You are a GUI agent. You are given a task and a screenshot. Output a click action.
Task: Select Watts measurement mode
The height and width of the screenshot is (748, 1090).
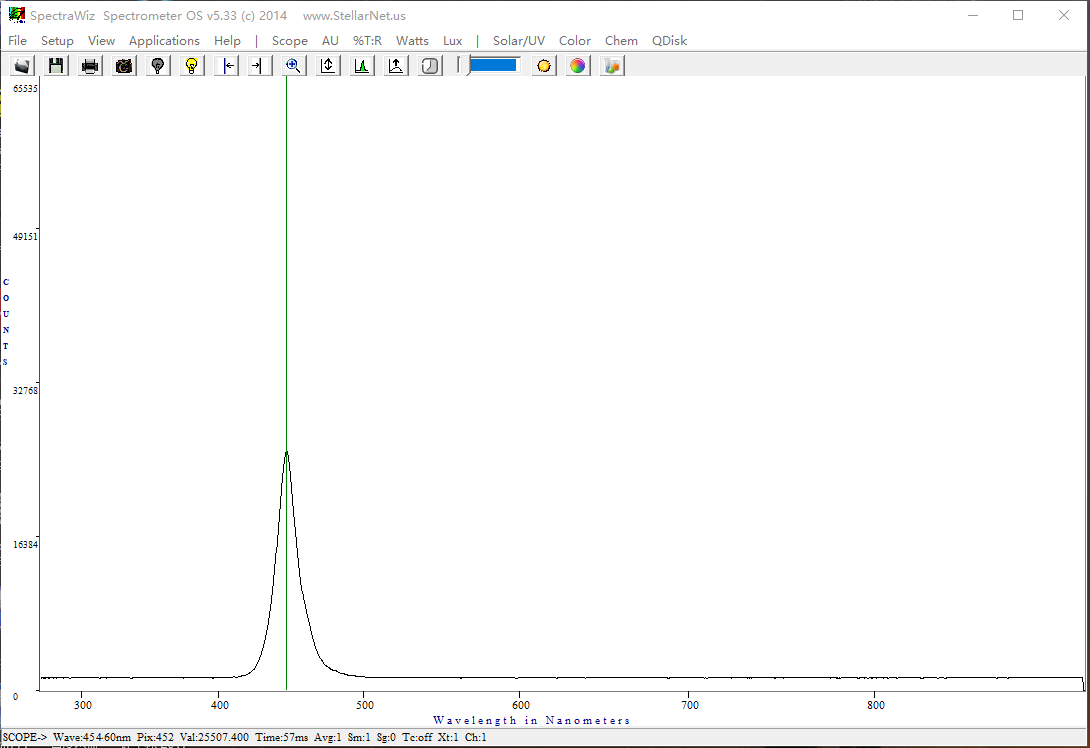[x=412, y=41]
